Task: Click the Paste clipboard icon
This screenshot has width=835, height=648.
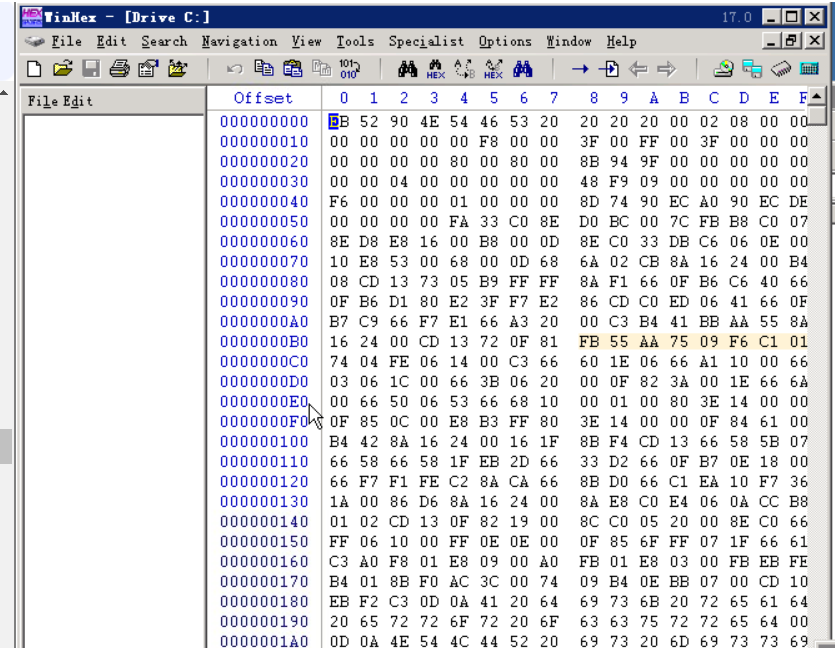Action: [x=292, y=69]
